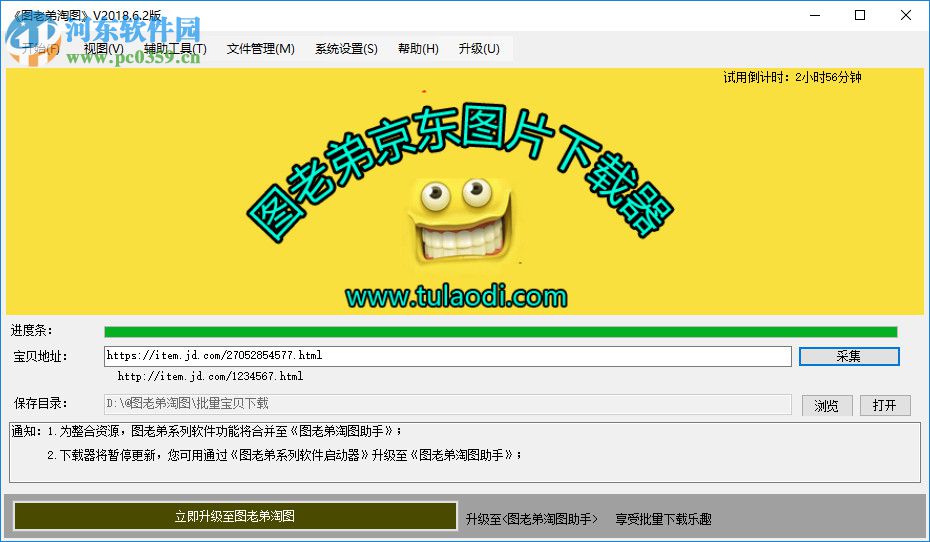Open the 升级(U) menu
Image resolution: width=930 pixels, height=542 pixels.
479,49
